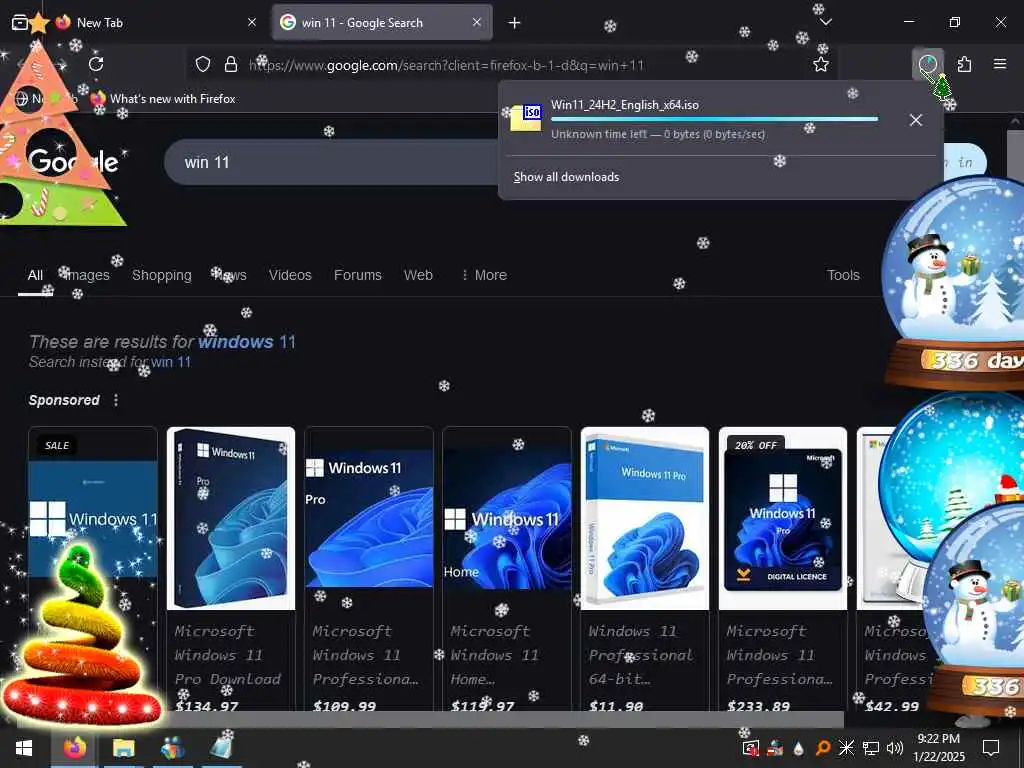Cancel the Win11 ISO download
1024x768 pixels.
point(916,120)
